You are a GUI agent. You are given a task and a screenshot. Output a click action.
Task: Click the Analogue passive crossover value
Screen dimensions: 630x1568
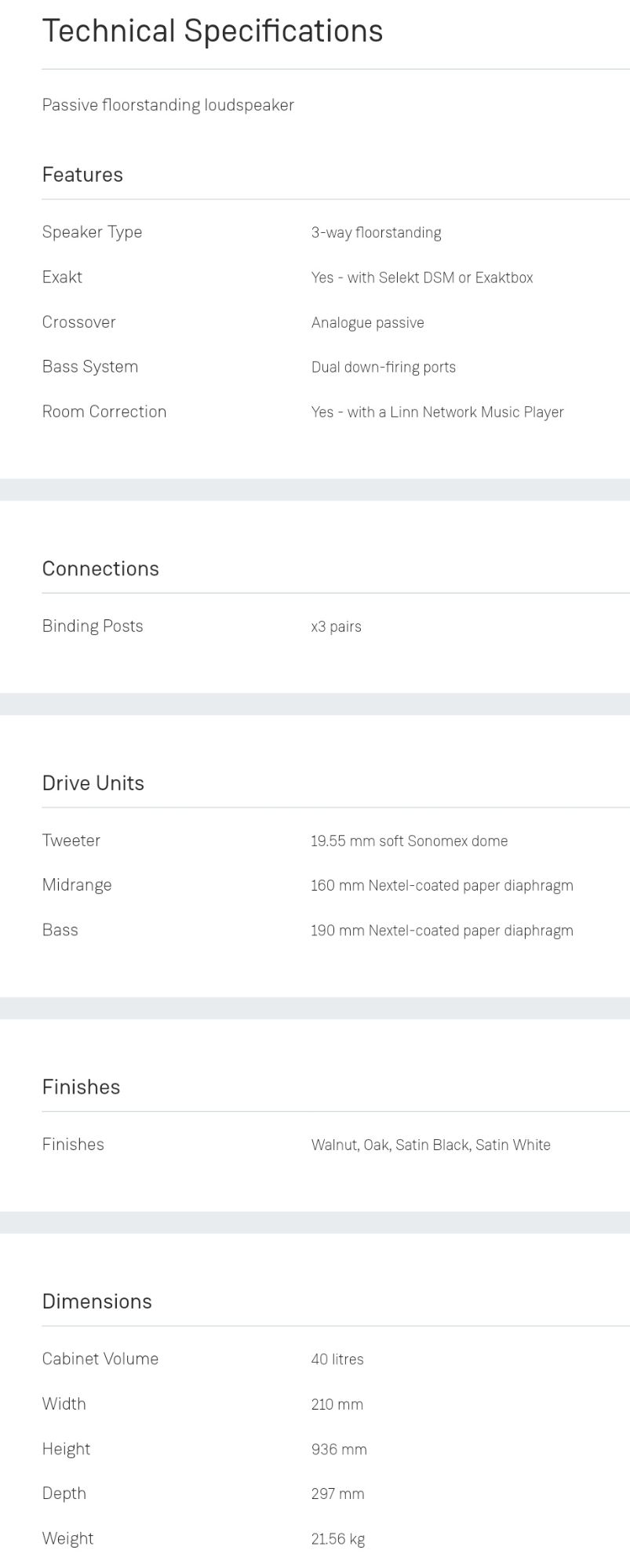tap(367, 322)
